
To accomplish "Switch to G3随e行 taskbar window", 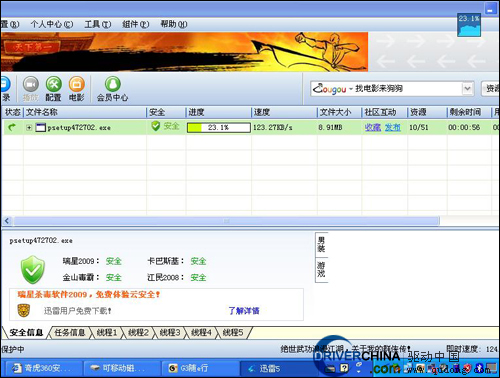I will click(x=200, y=368).
